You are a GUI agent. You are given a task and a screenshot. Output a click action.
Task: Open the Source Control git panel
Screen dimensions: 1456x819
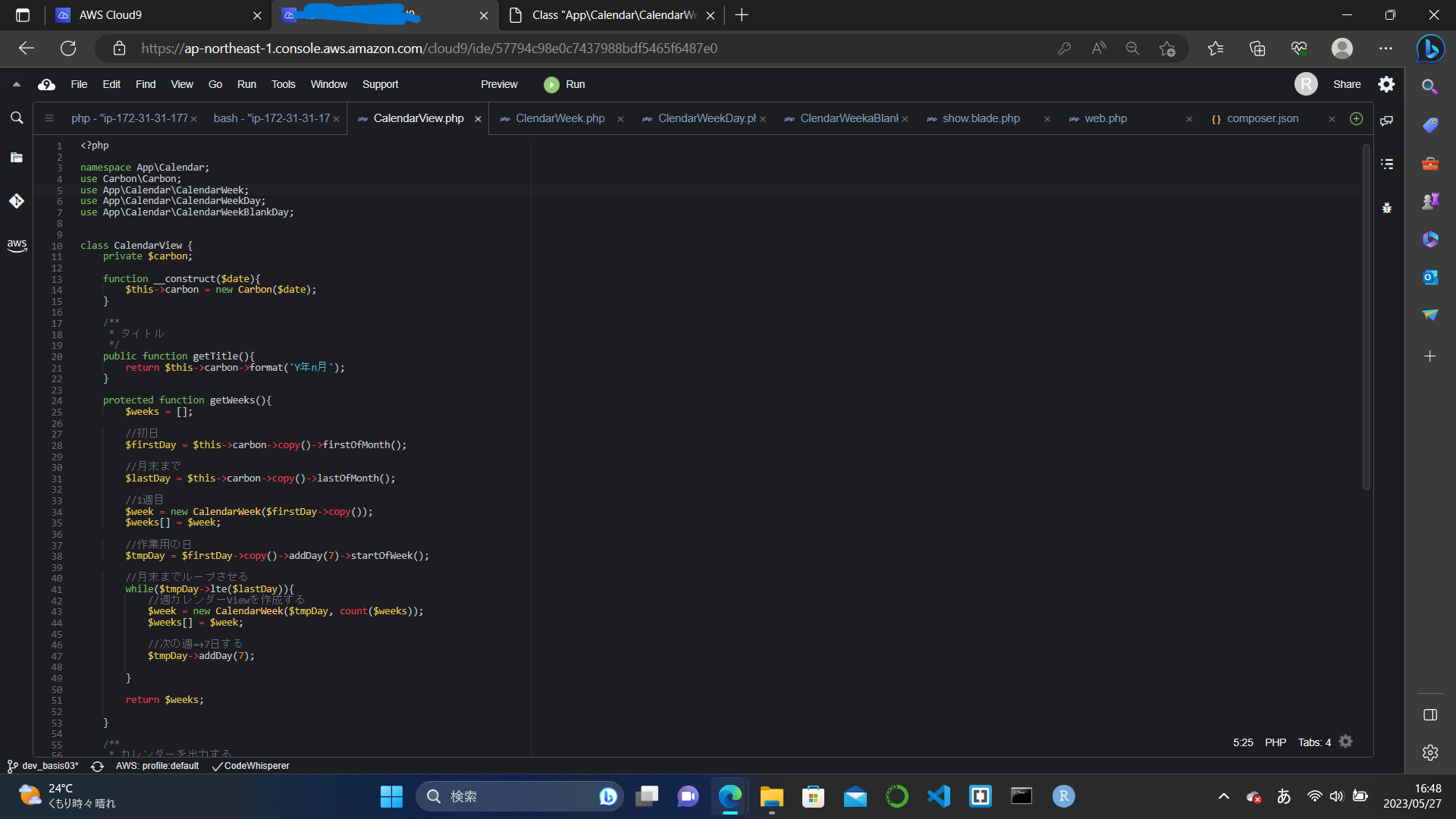17,201
